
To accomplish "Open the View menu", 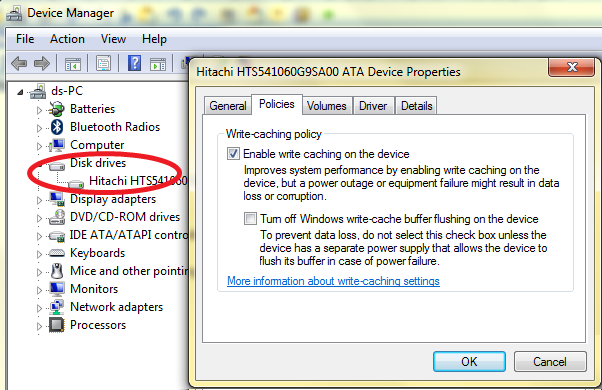I will point(113,39).
